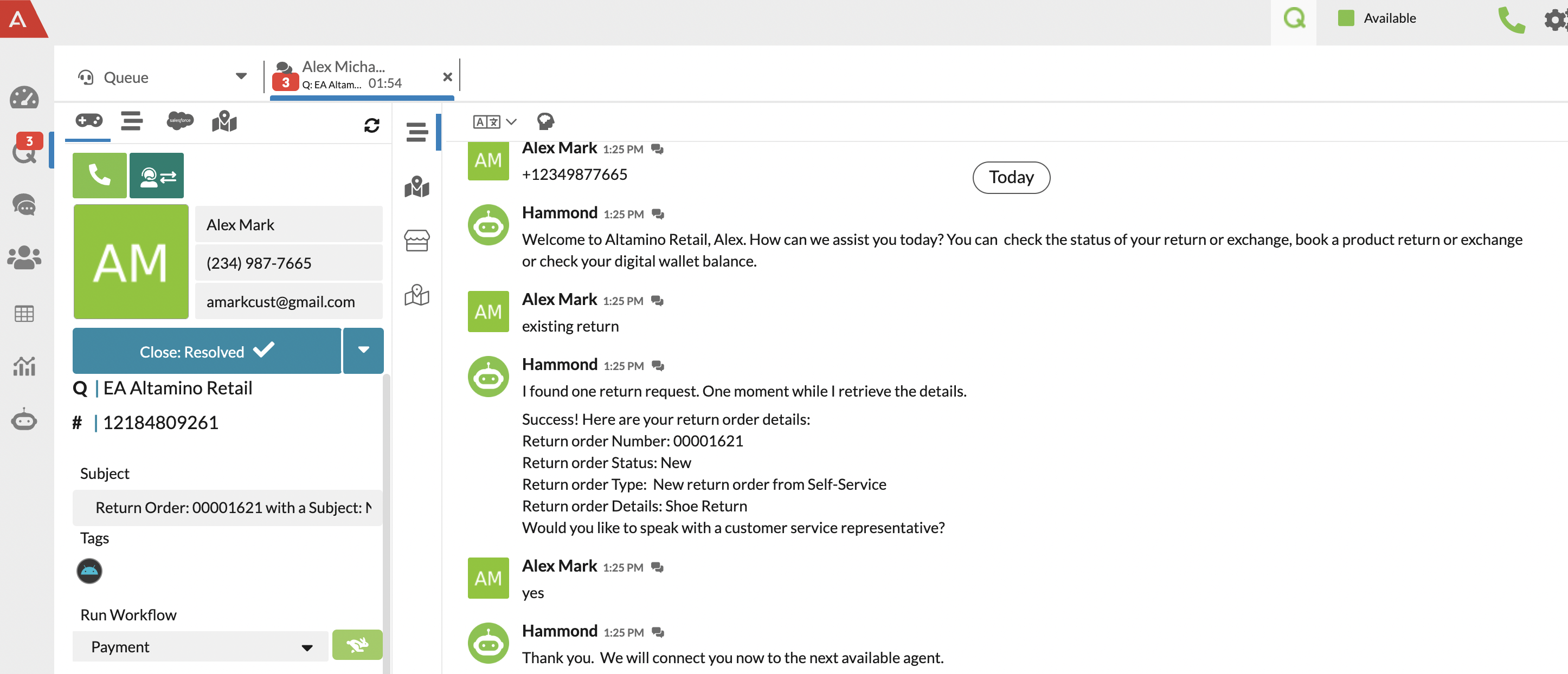Viewport: 1568px width, 674px height.
Task: Select the game controller tab
Action: (89, 120)
